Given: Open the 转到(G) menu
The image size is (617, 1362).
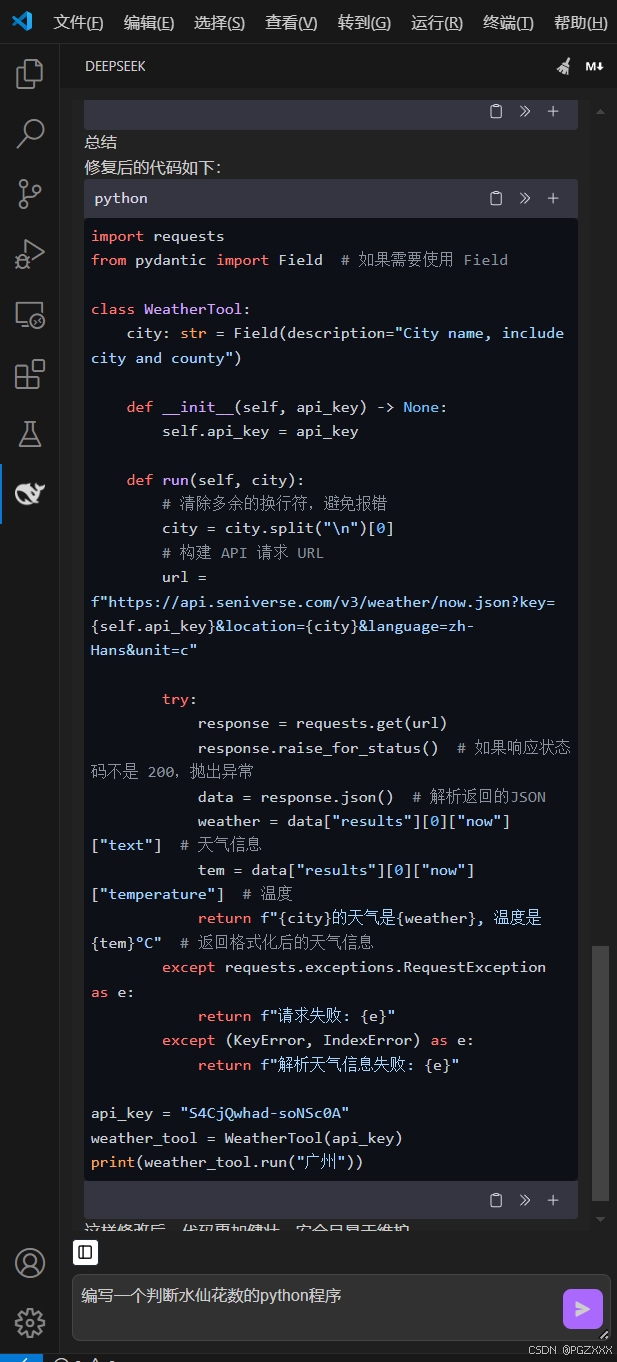Looking at the screenshot, I should pyautogui.click(x=365, y=23).
